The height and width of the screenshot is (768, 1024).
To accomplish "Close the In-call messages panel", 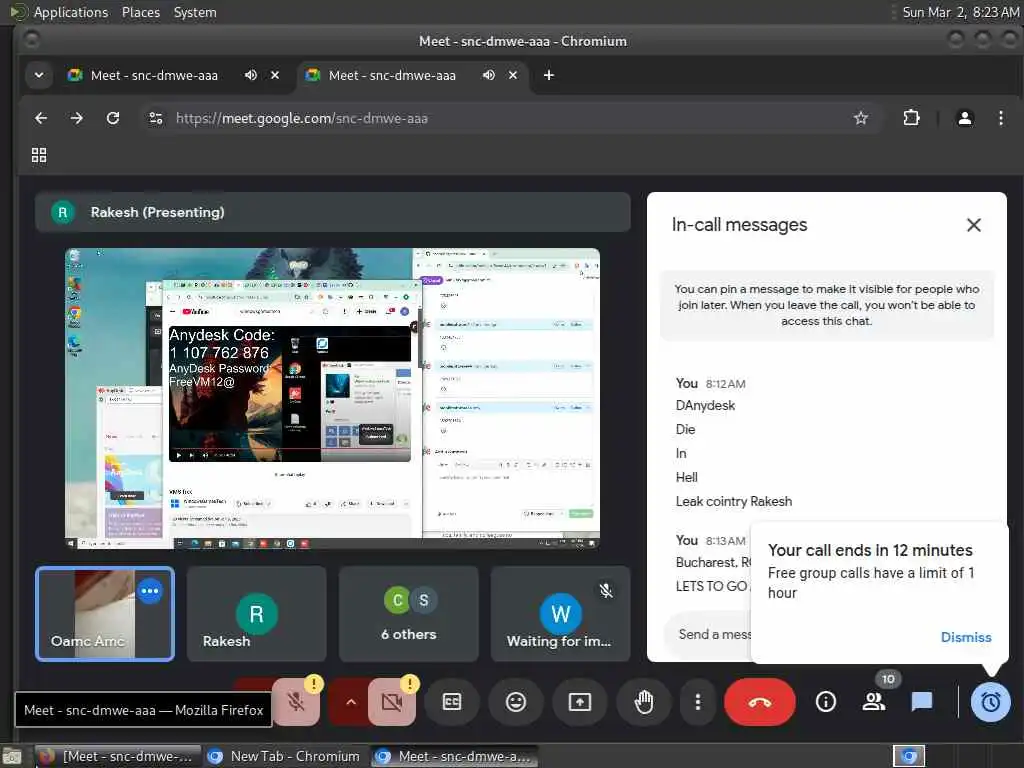I will 973,225.
